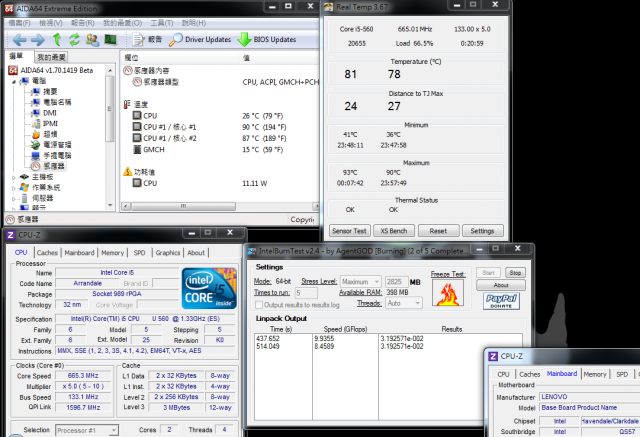Switch to Mainboard tab in left CPU-Z window
Screen dimensions: 640x437
[x=79, y=253]
